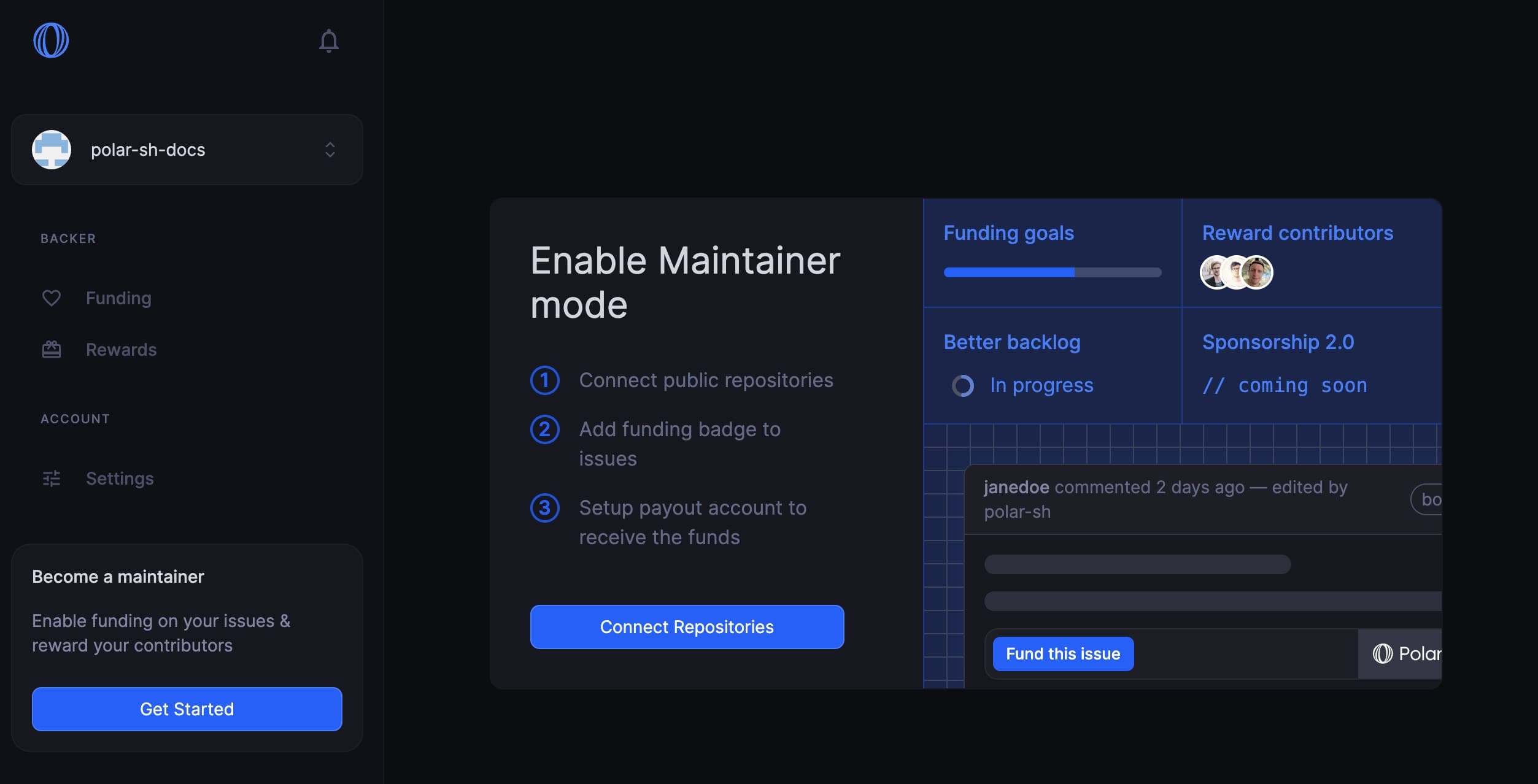Click 'Funding goals' heading
The image size is (1538, 784).
click(x=1009, y=233)
